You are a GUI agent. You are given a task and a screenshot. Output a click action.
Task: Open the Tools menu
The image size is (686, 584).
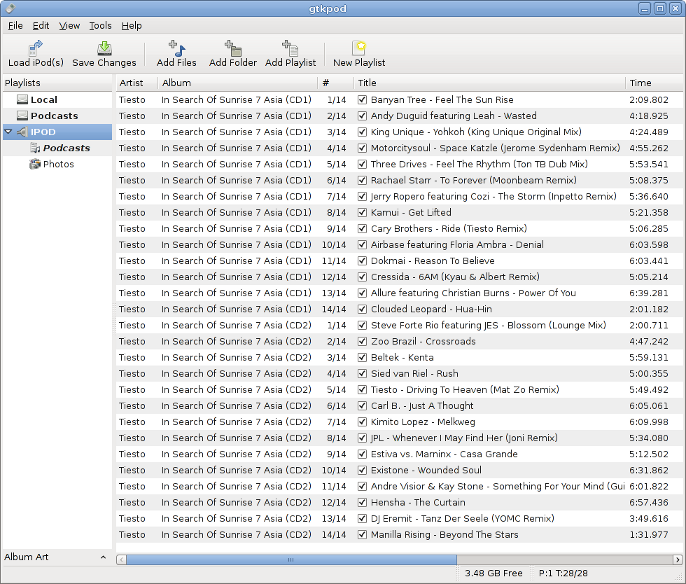pyautogui.click(x=100, y=25)
